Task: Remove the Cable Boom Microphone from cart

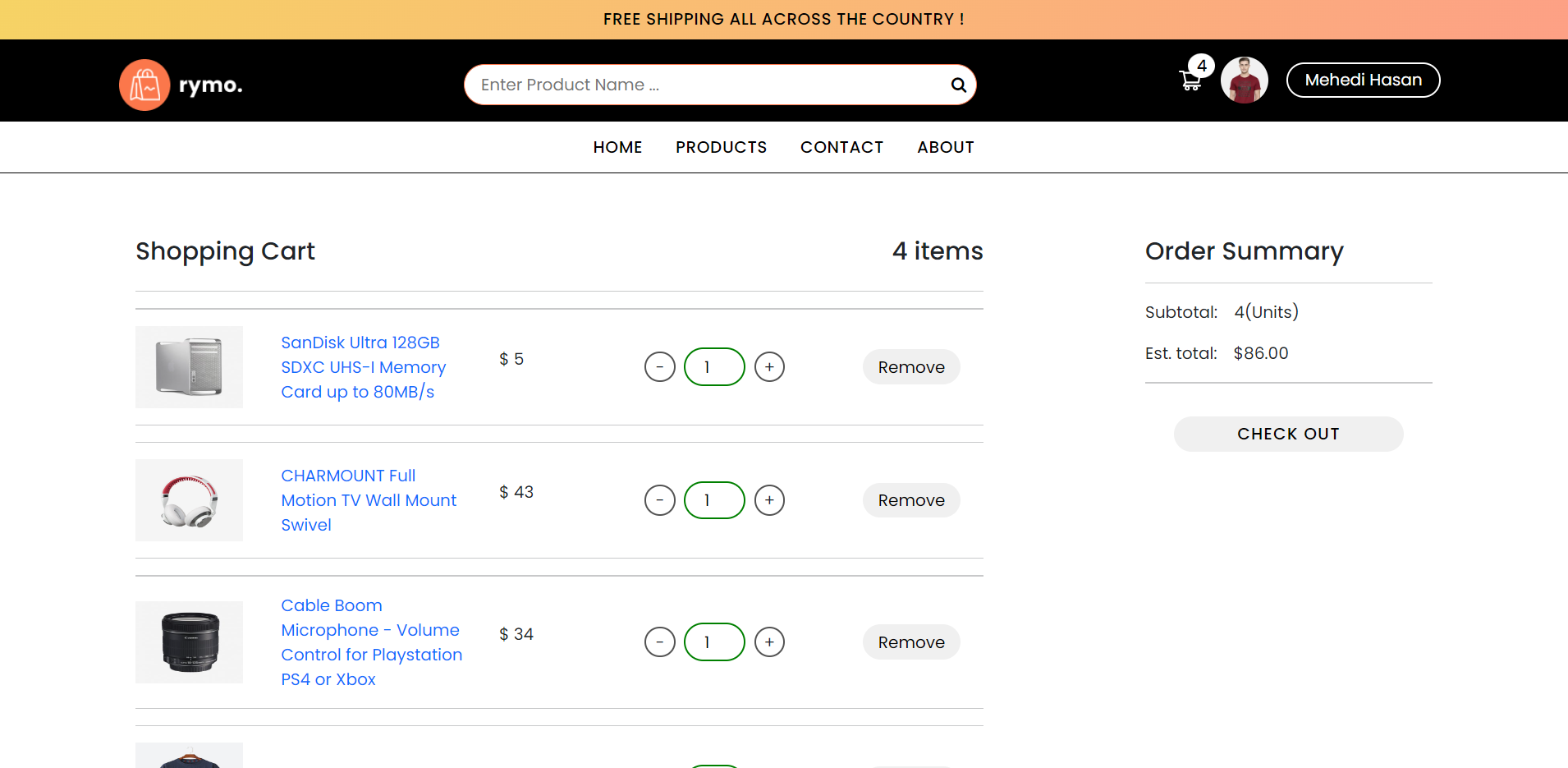Action: (x=911, y=642)
